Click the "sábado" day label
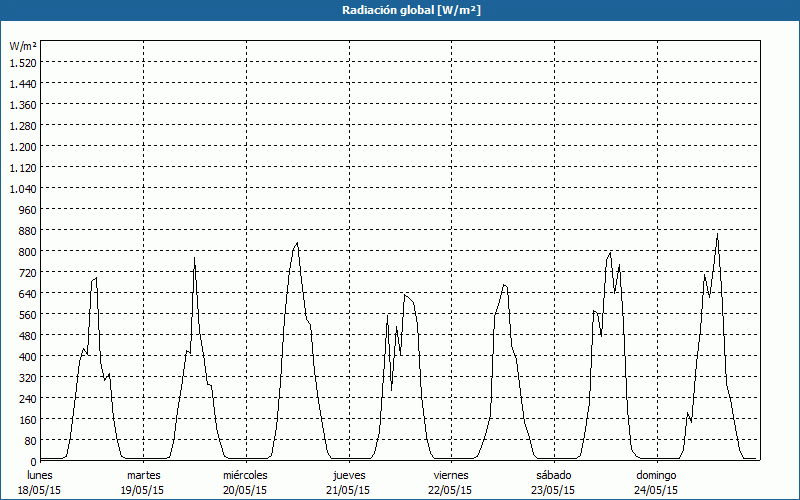Viewport: 800px width, 500px height. point(553,475)
